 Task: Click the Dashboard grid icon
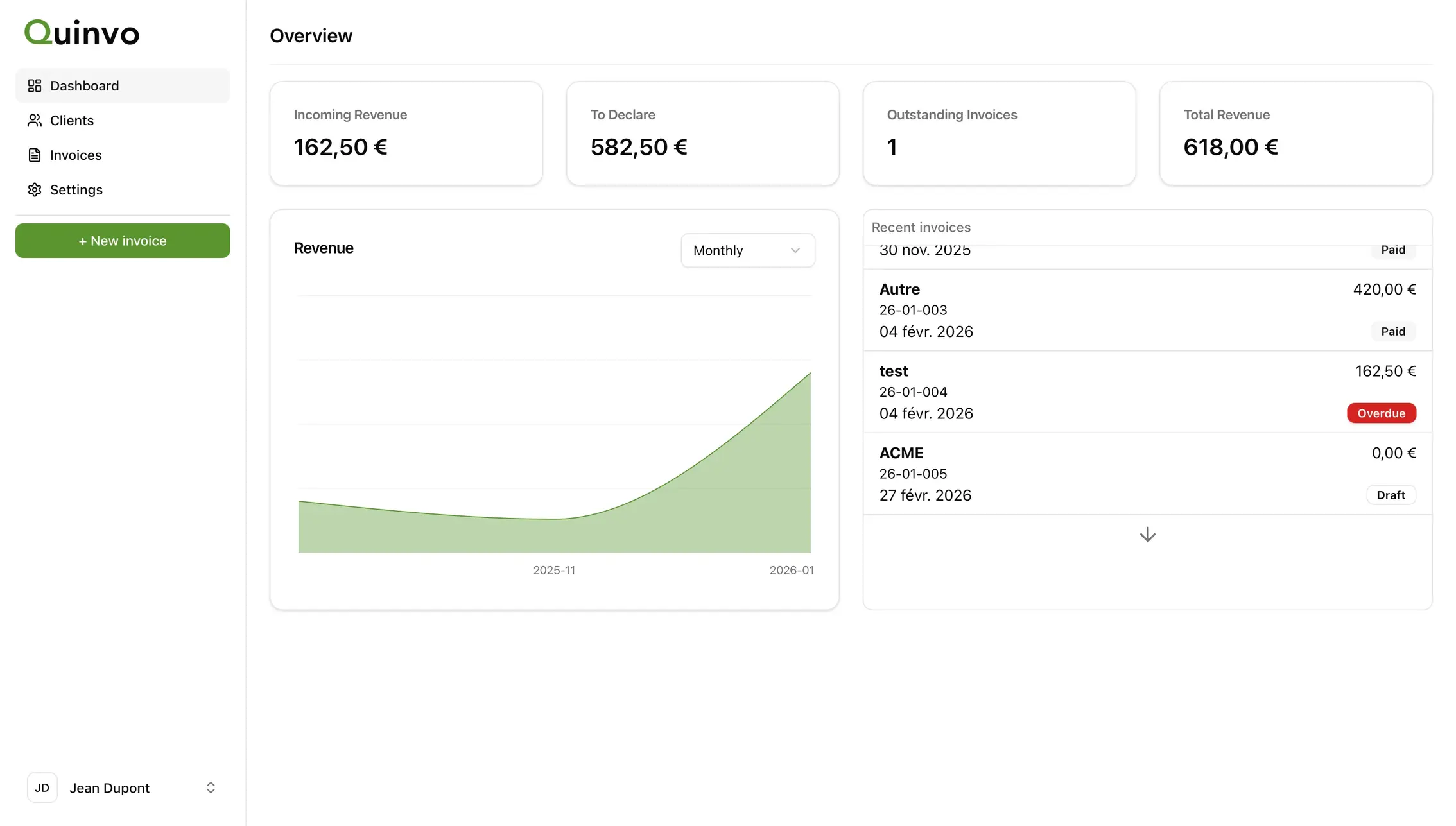point(35,85)
